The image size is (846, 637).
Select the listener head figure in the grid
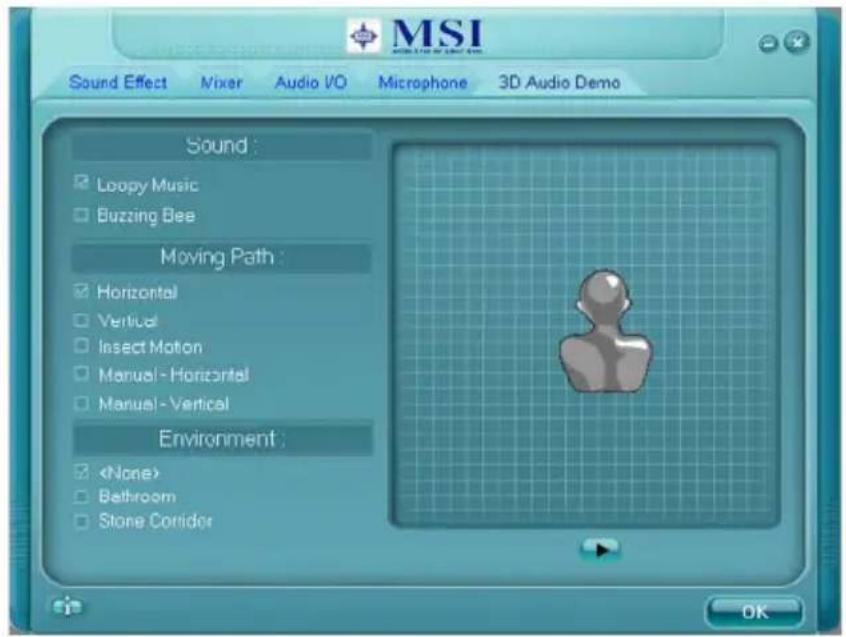pos(605,331)
